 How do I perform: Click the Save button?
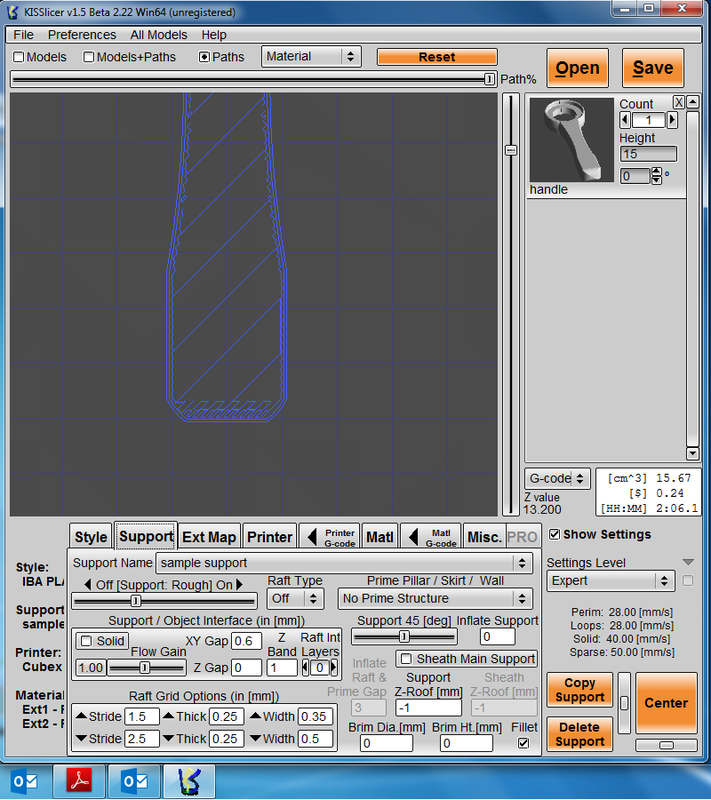pos(653,68)
